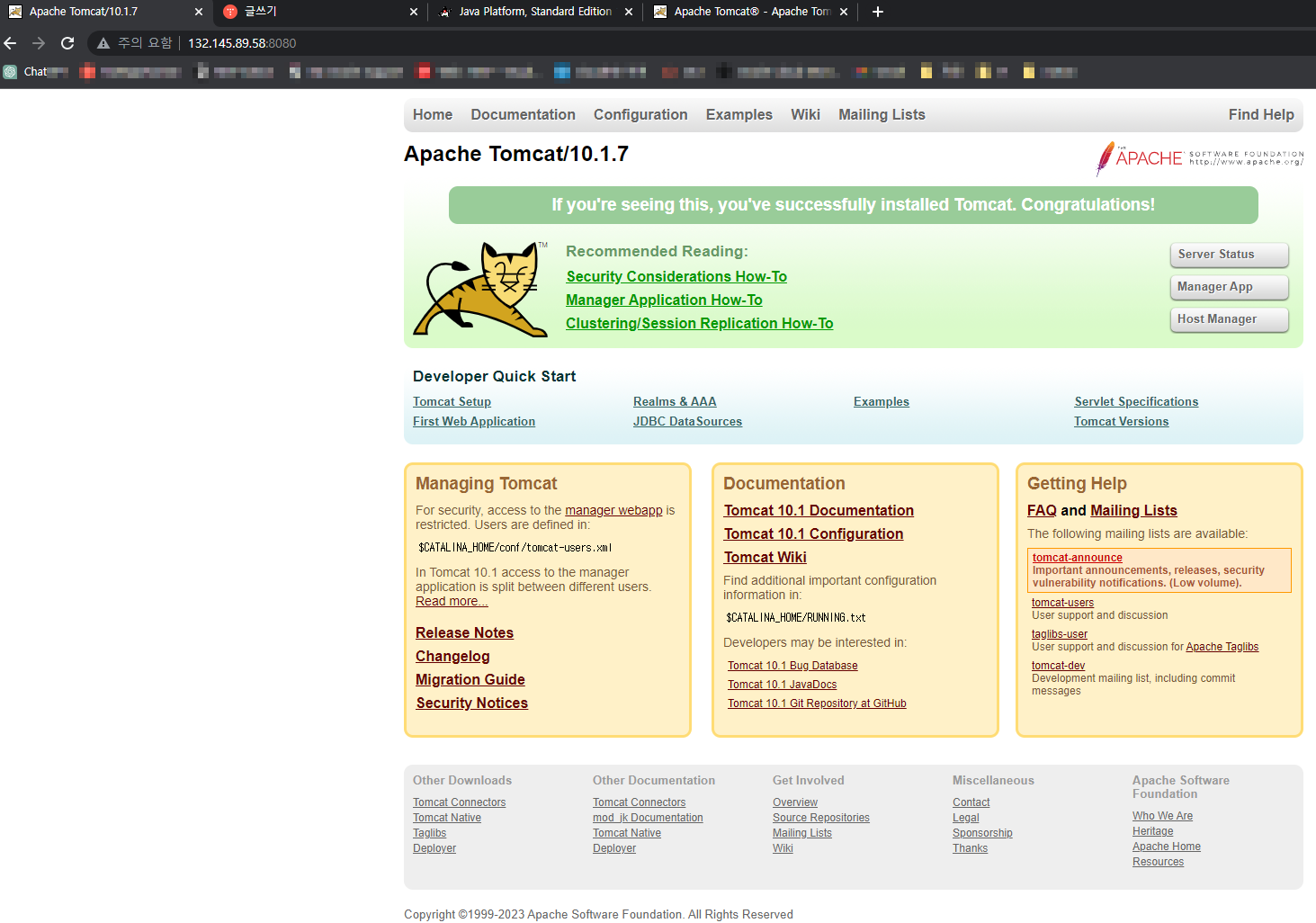This screenshot has height=923, width=1316.
Task: Click the browser forward arrow
Action: click(x=39, y=43)
